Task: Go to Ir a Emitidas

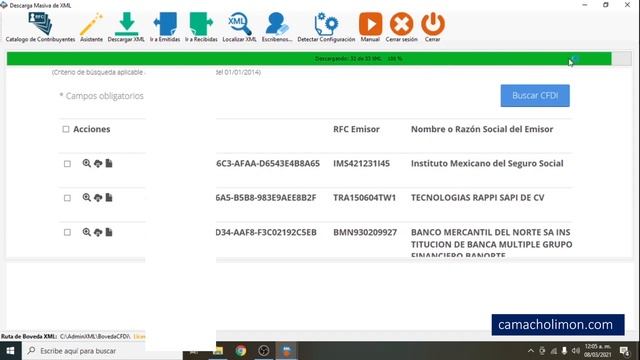Action: tap(165, 27)
